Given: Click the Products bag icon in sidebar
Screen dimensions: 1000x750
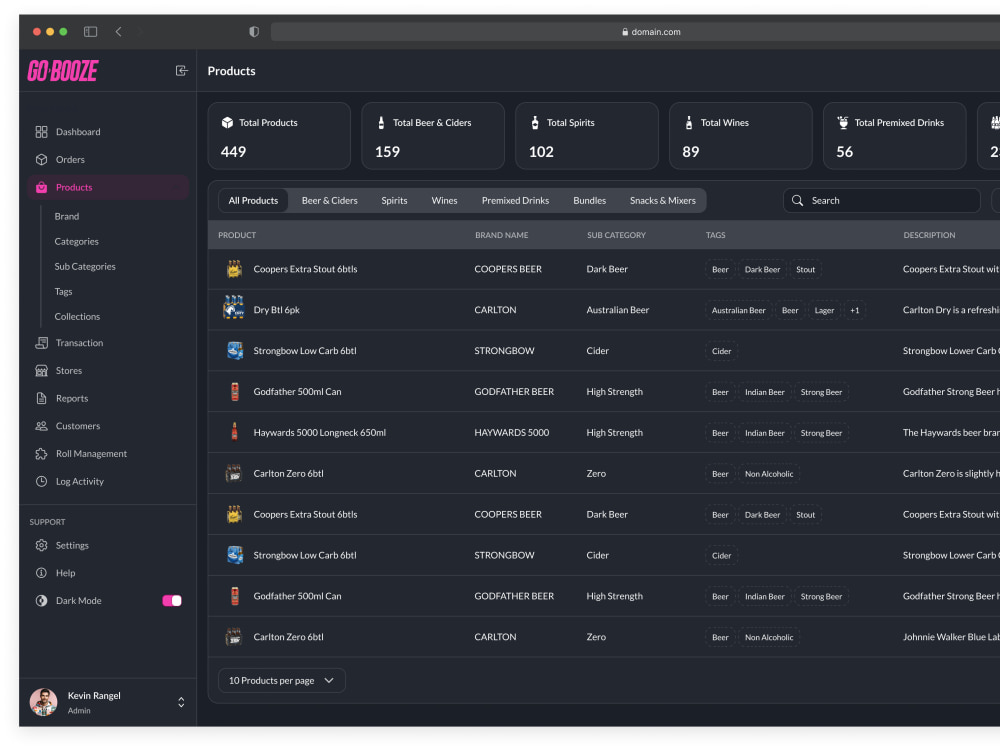Looking at the screenshot, I should [x=41, y=188].
